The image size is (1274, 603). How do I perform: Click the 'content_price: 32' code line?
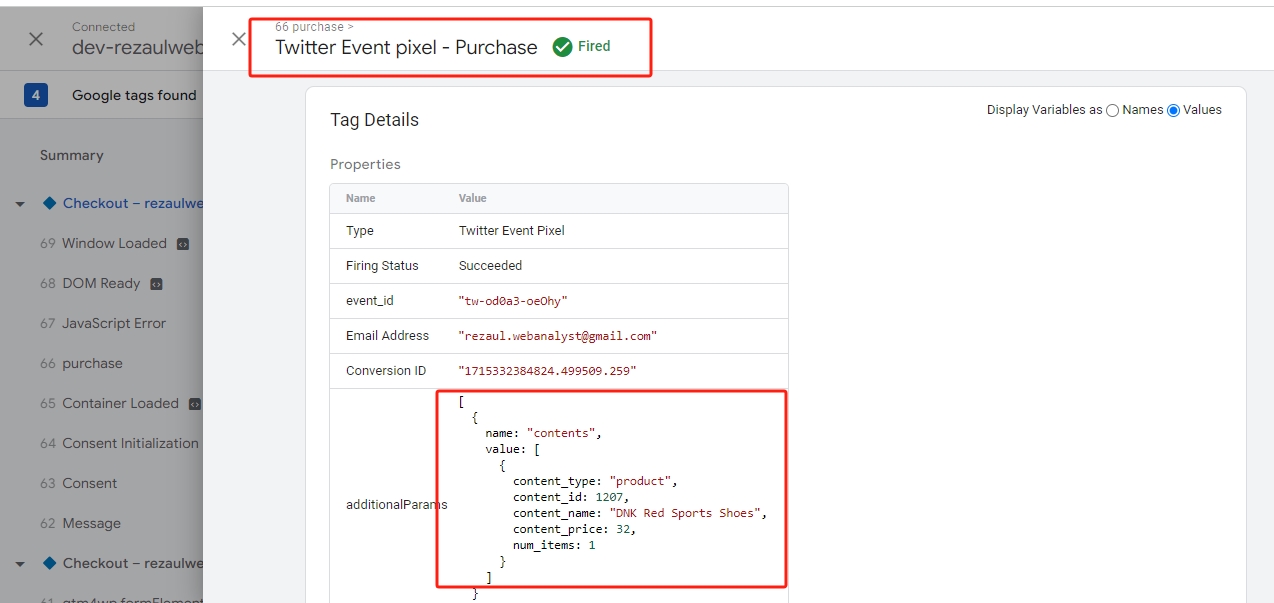tap(575, 529)
